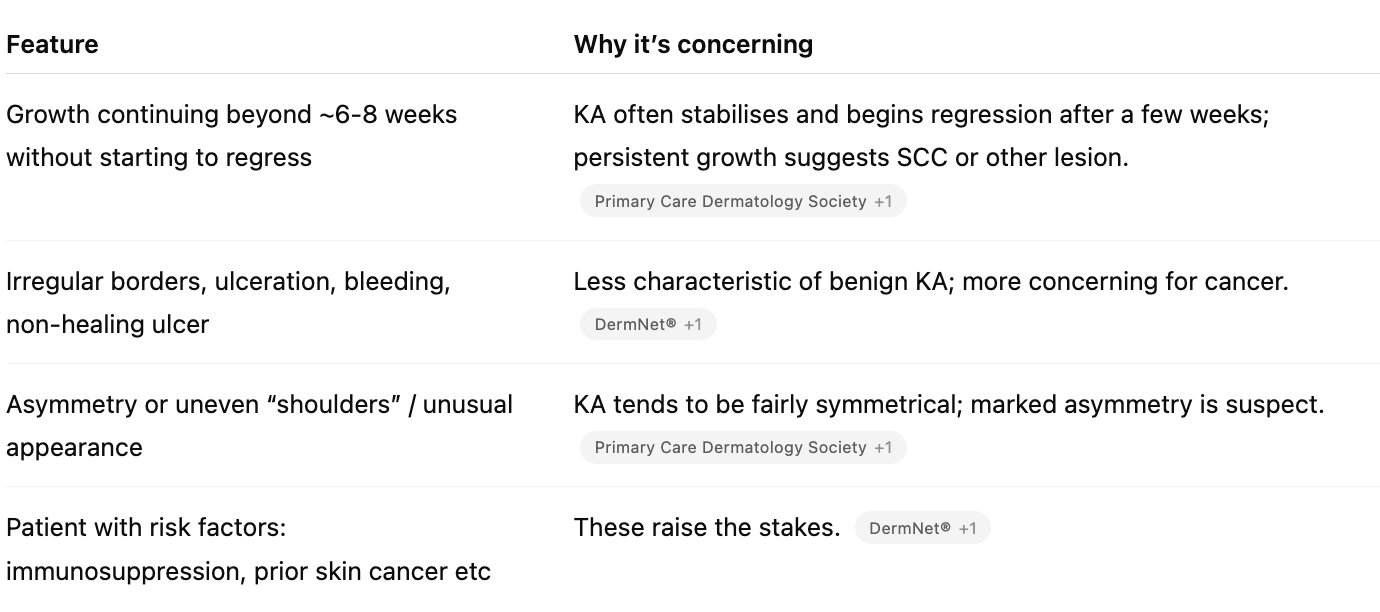Click the 'Feature' column header
The width and height of the screenshot is (1380, 612).
click(52, 45)
